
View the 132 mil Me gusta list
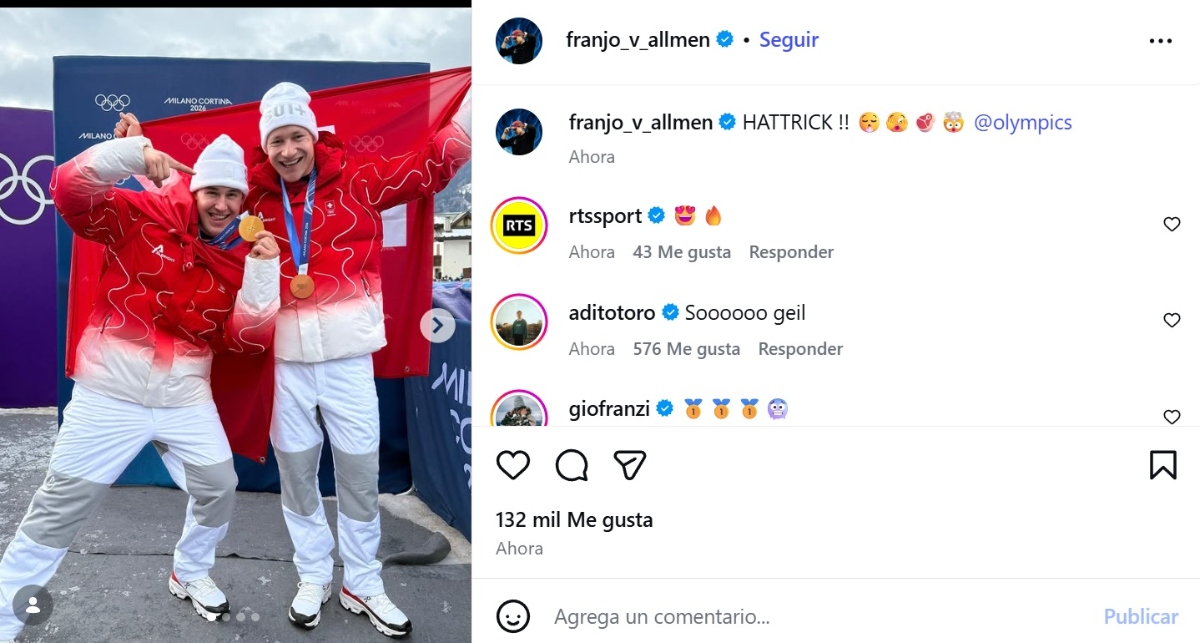point(574,520)
